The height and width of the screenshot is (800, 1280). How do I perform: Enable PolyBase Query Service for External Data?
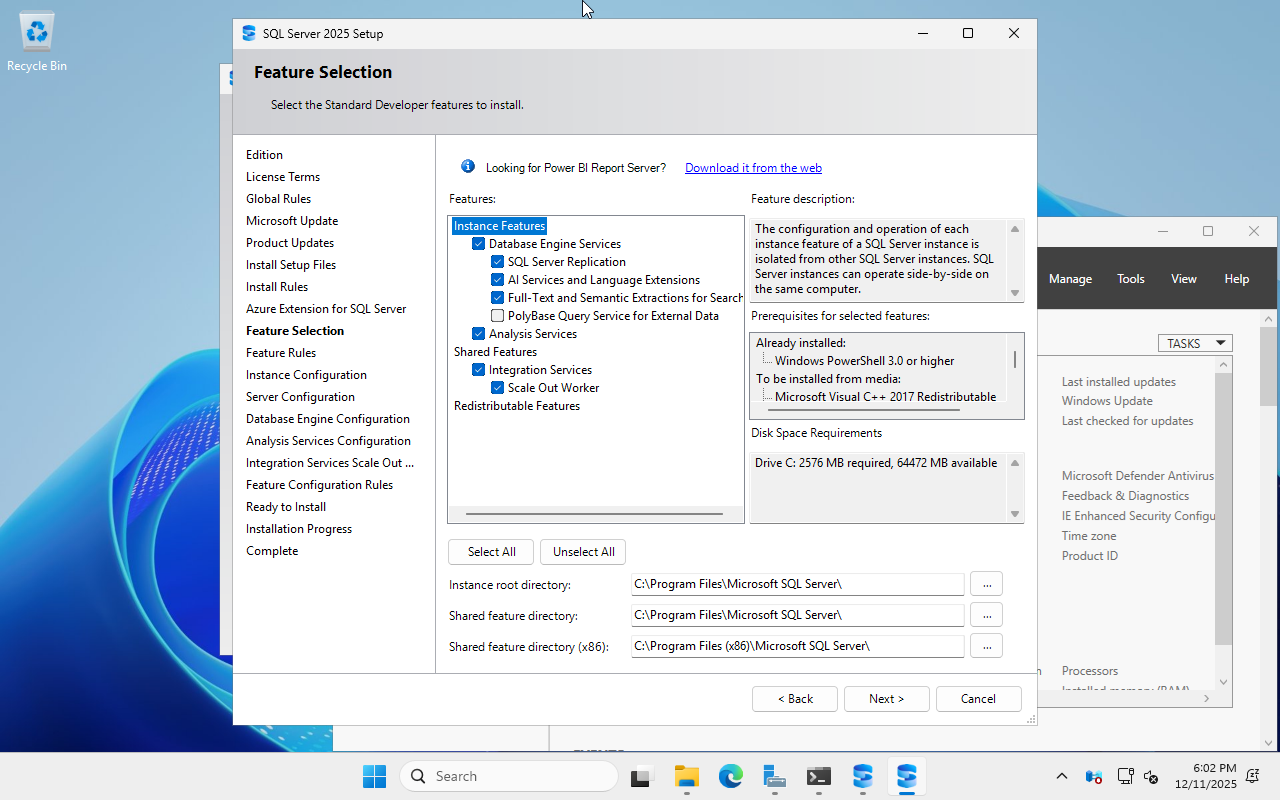(x=497, y=316)
